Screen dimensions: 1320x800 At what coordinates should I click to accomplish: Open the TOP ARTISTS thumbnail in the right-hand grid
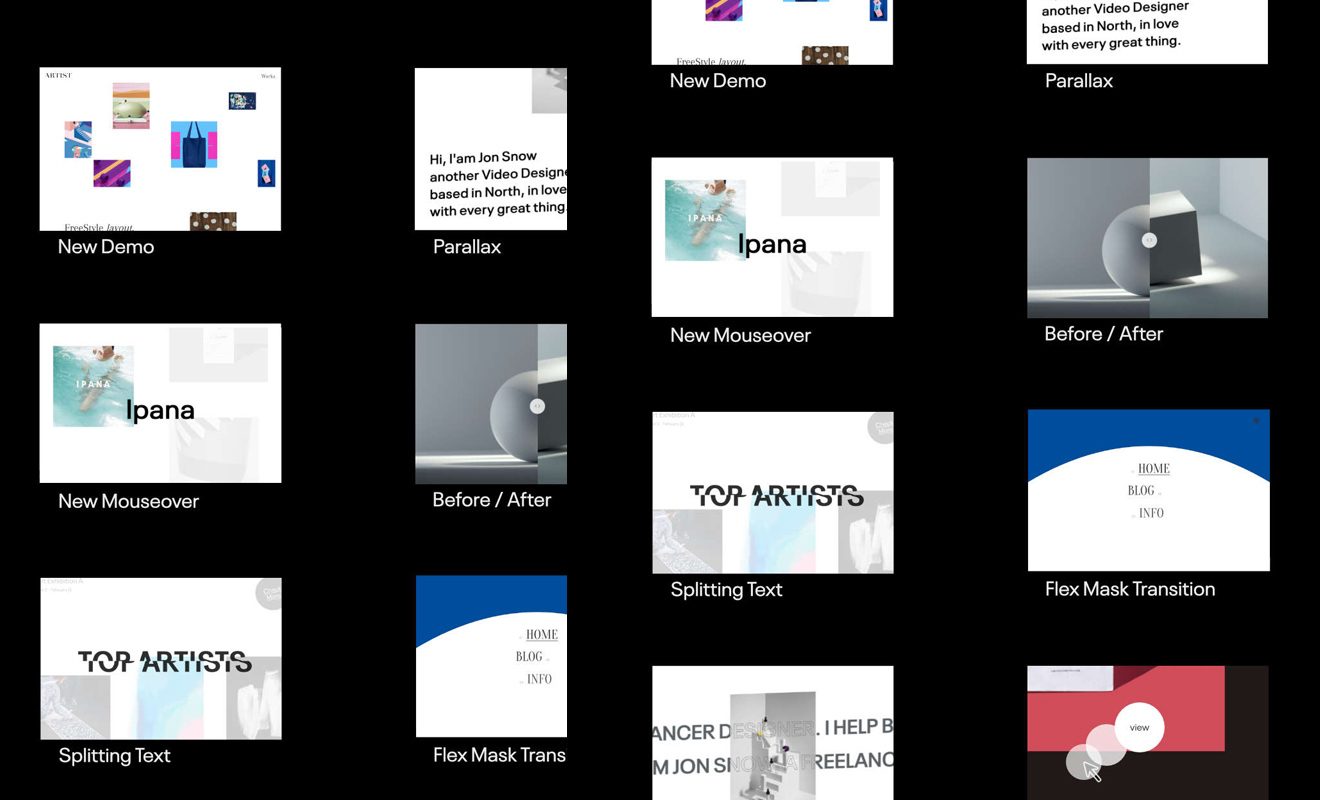click(772, 493)
